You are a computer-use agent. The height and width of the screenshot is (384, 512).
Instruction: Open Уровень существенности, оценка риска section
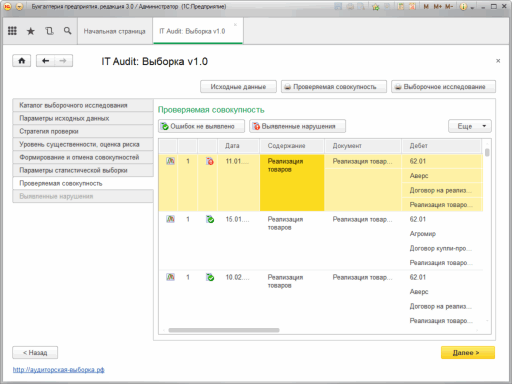click(83, 144)
